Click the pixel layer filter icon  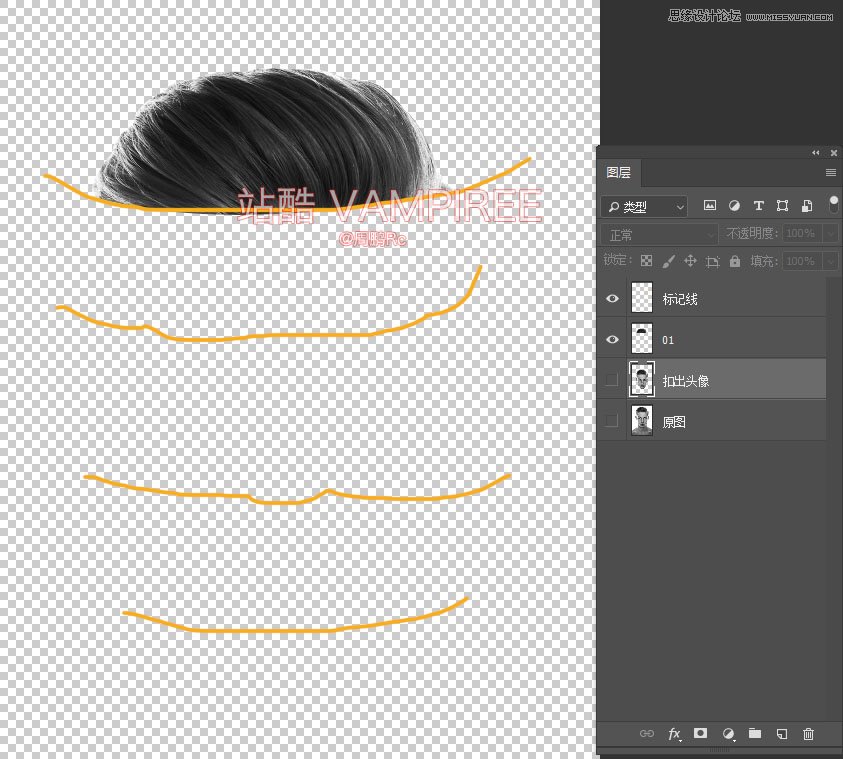coord(710,206)
